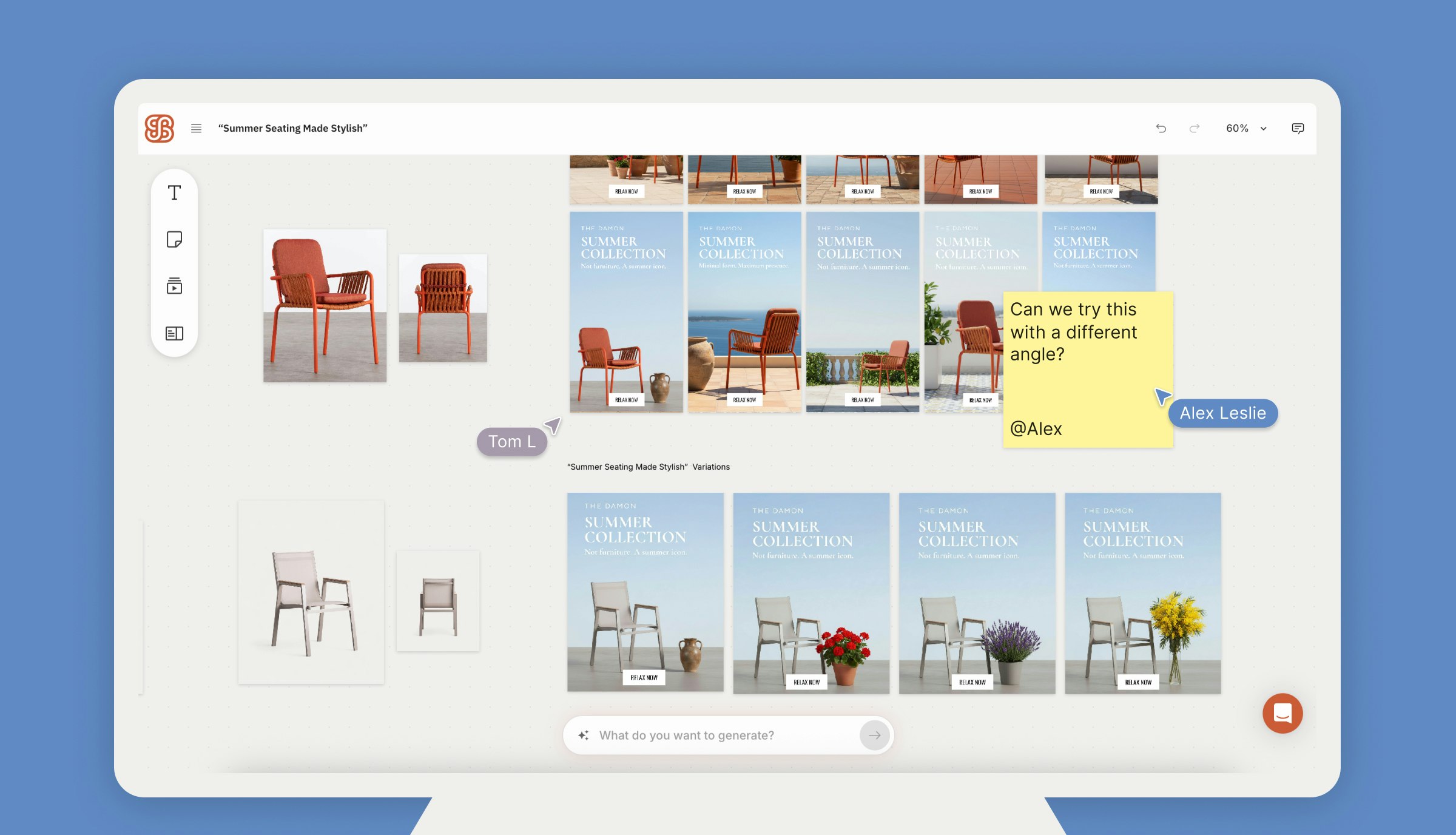
Task: Select the large beige chair photo
Action: (311, 592)
